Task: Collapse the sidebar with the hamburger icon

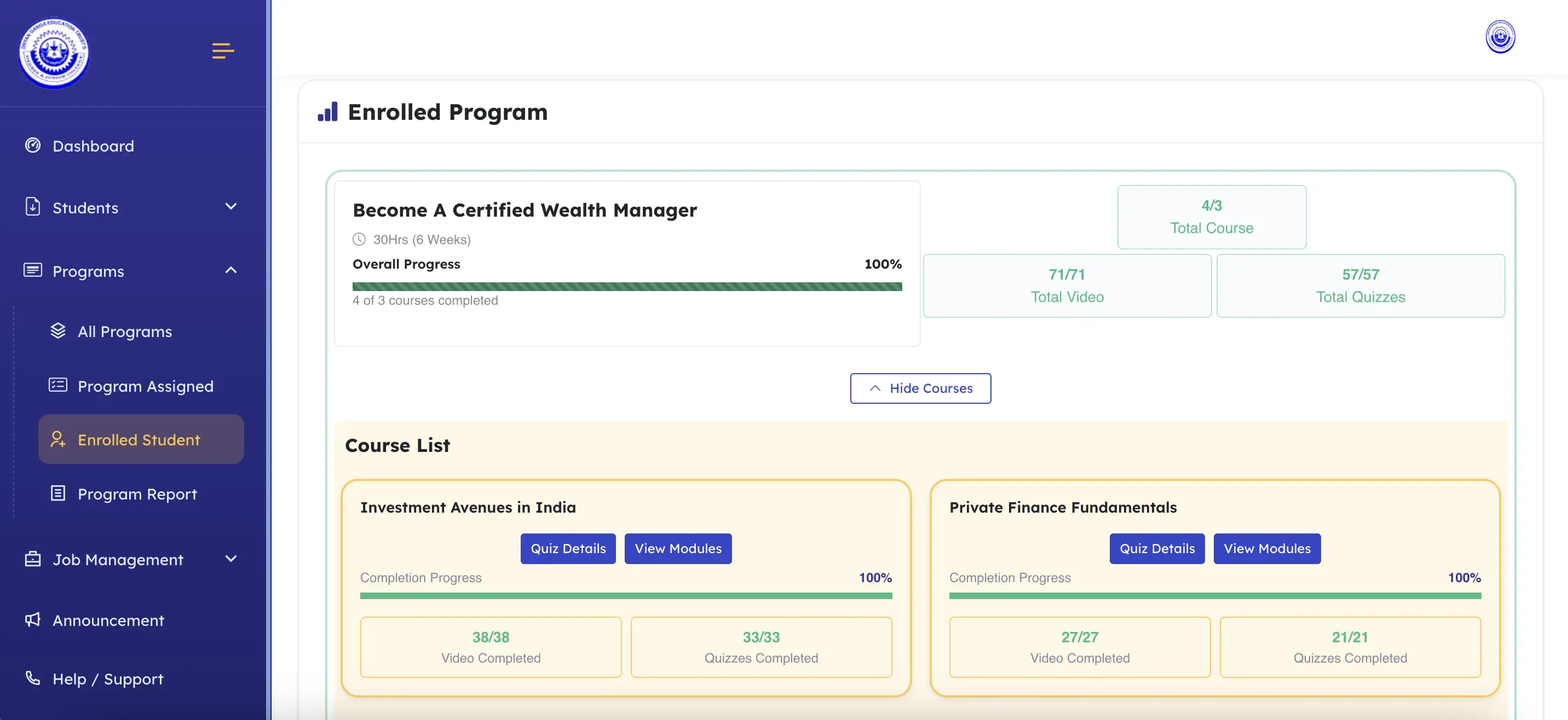Action: [223, 51]
